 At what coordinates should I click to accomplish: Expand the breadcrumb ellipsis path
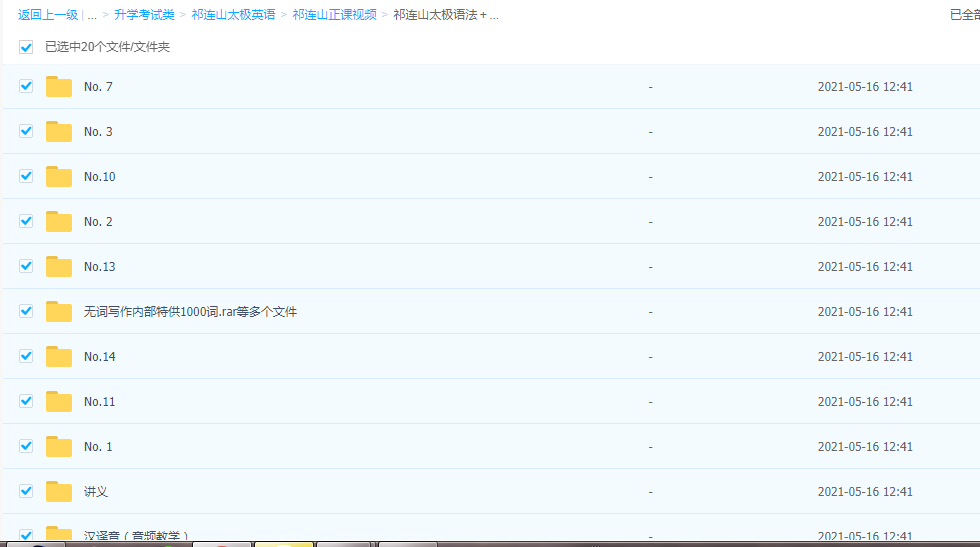click(92, 15)
